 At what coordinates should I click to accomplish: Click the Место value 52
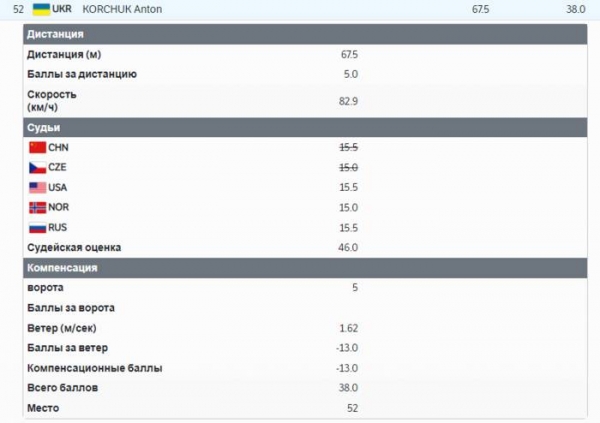tap(352, 408)
